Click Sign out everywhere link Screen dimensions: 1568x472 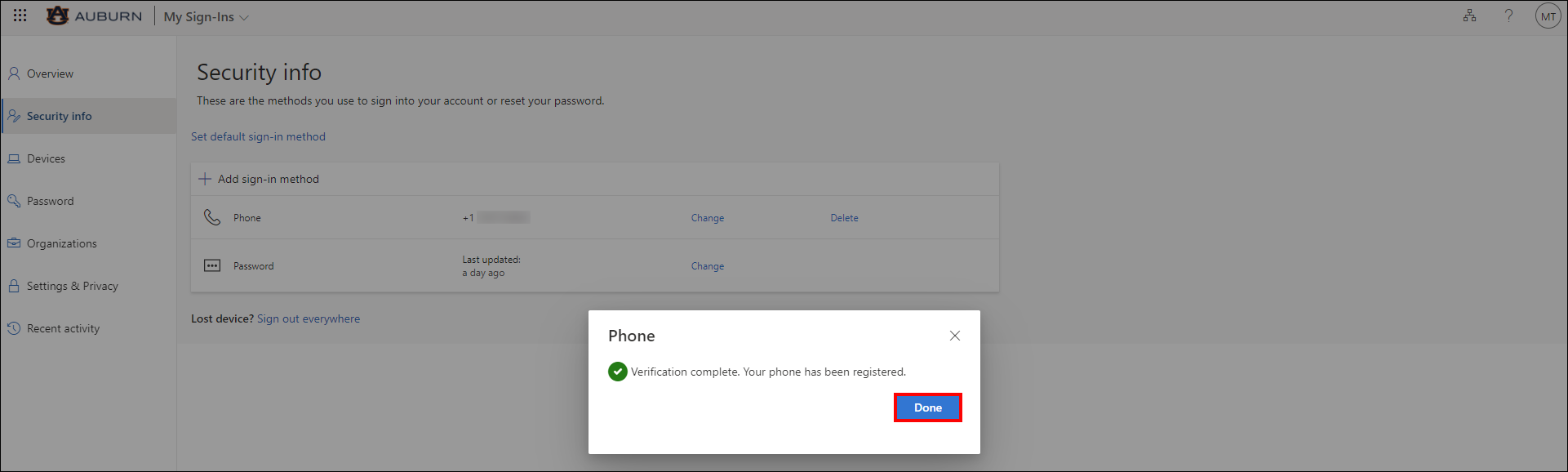pos(309,318)
